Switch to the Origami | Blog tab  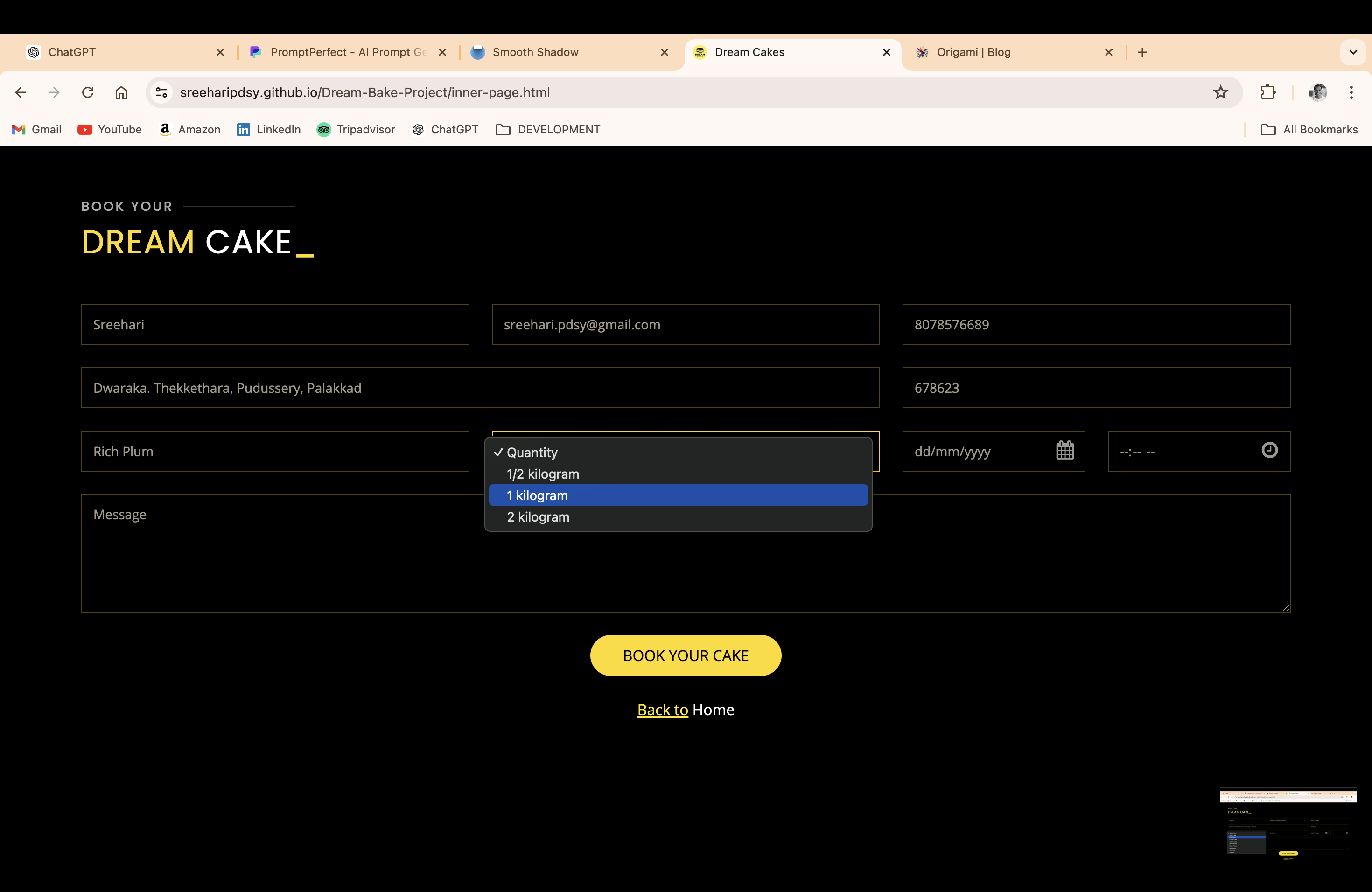click(973, 52)
